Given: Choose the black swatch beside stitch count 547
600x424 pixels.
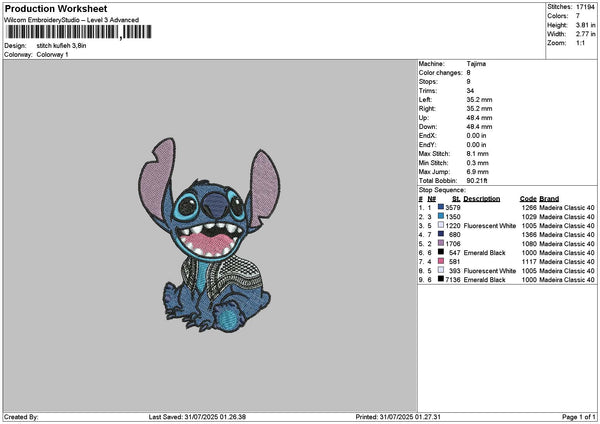Looking at the screenshot, I should (x=441, y=252).
